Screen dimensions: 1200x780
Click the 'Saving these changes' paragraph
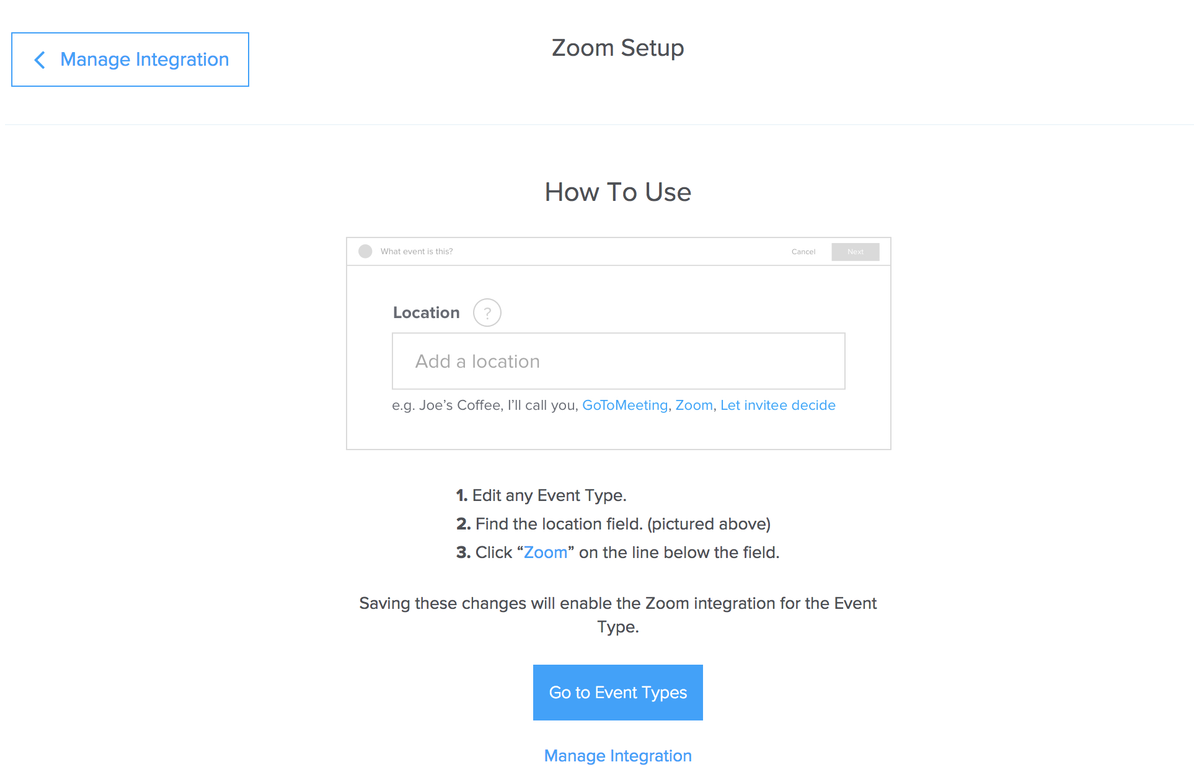(618, 615)
